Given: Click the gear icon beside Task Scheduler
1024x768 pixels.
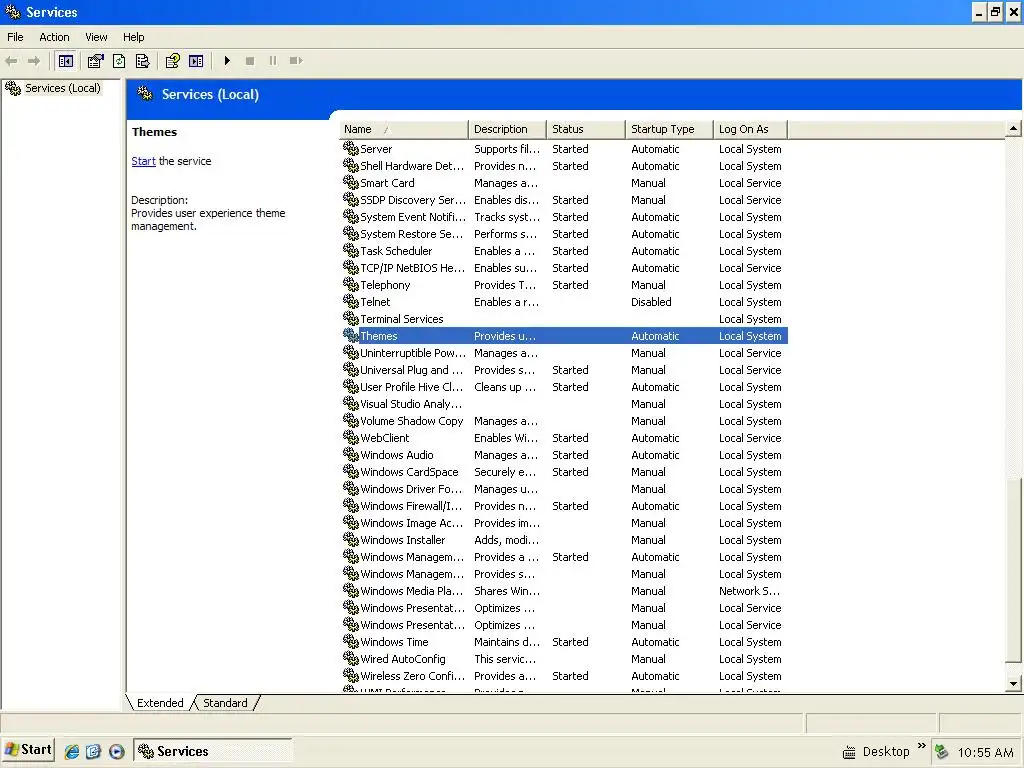Looking at the screenshot, I should (x=351, y=250).
